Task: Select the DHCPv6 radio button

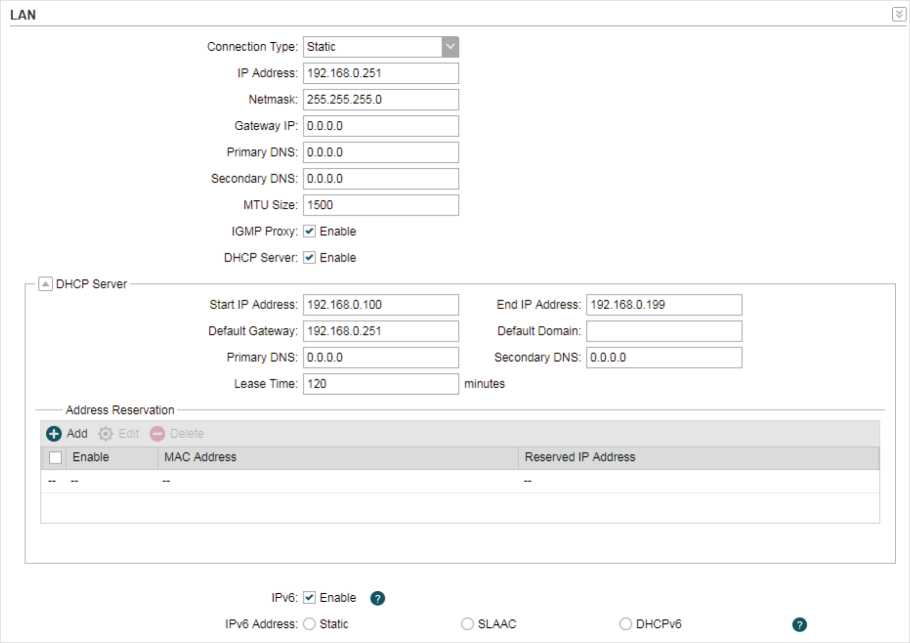Action: pos(626,624)
